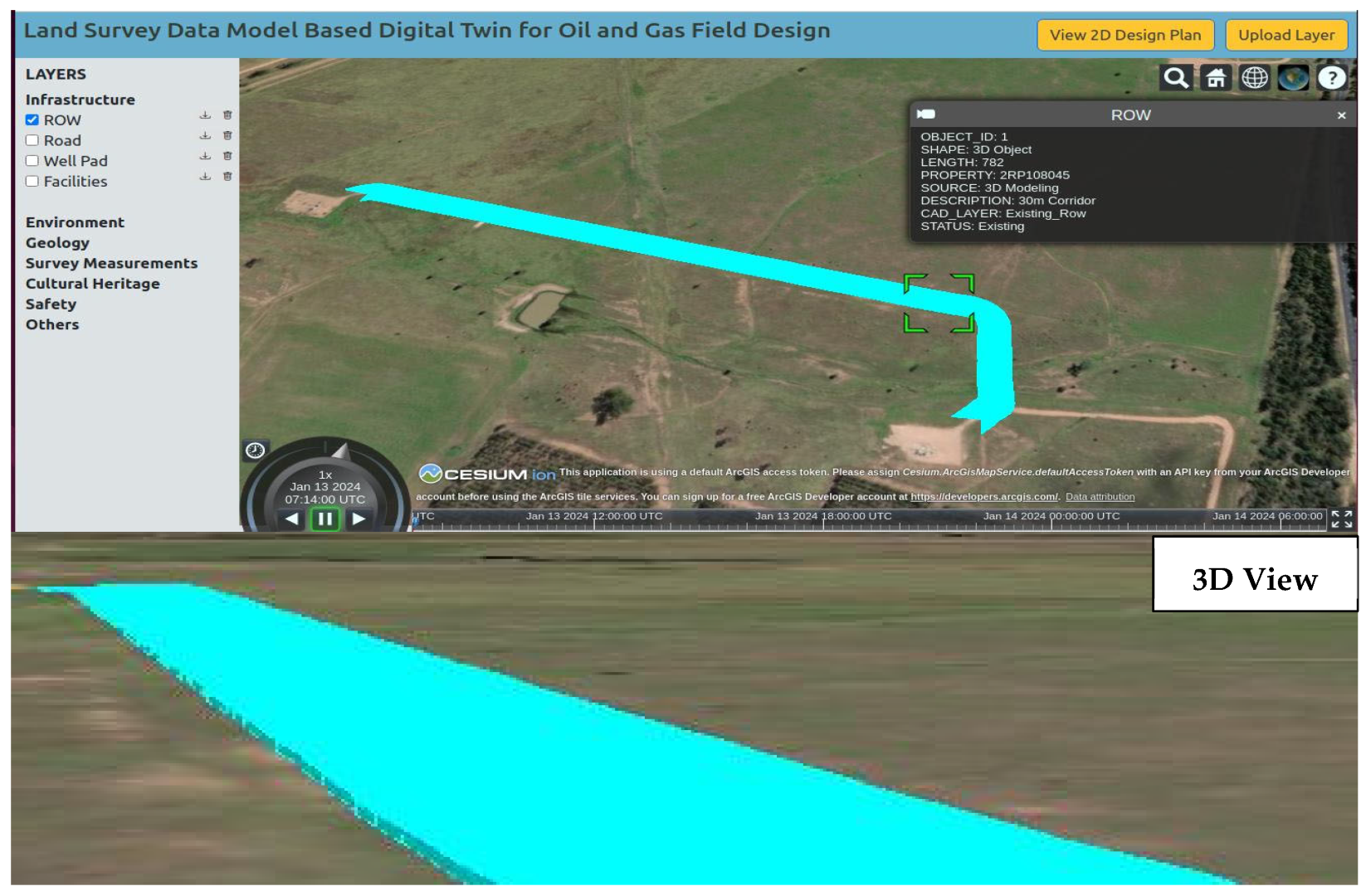
Task: Open the geocoder search icon
Action: click(x=1175, y=78)
